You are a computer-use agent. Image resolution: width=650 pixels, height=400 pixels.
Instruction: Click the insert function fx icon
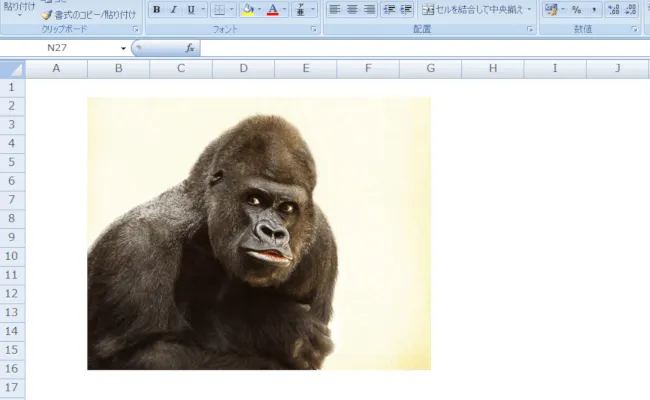point(190,48)
